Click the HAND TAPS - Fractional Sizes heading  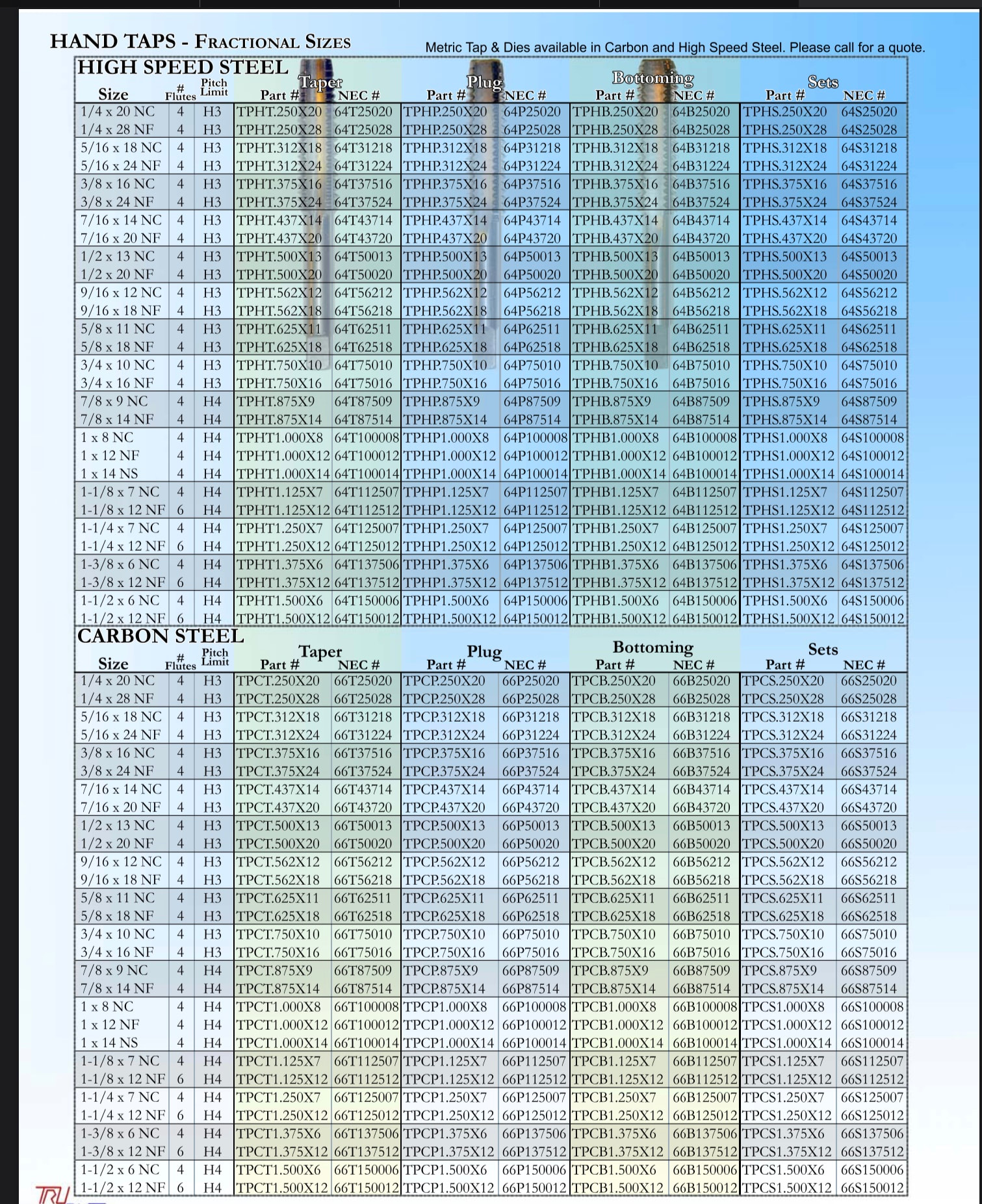click(x=200, y=42)
